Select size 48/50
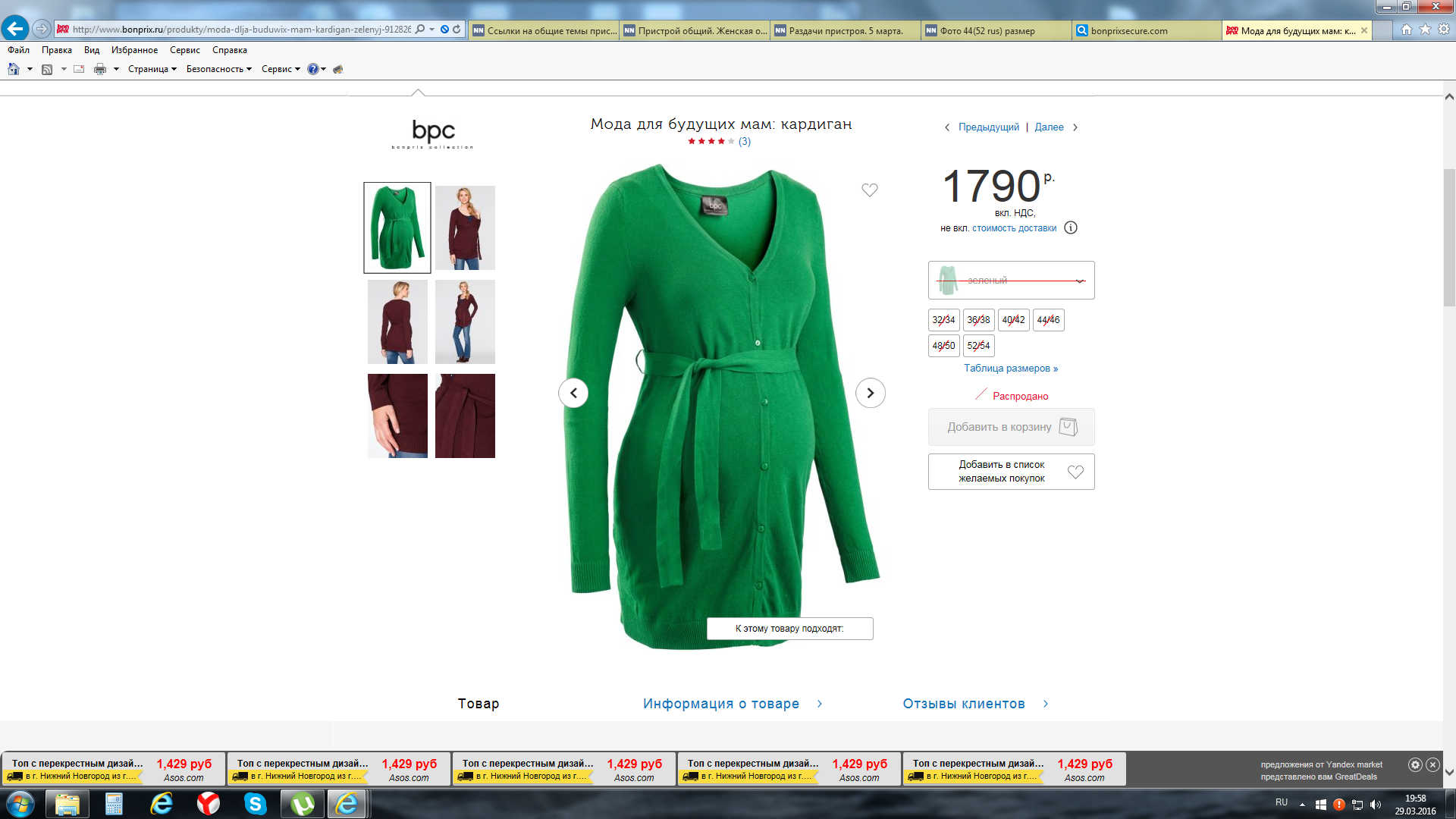1456x819 pixels. point(944,346)
